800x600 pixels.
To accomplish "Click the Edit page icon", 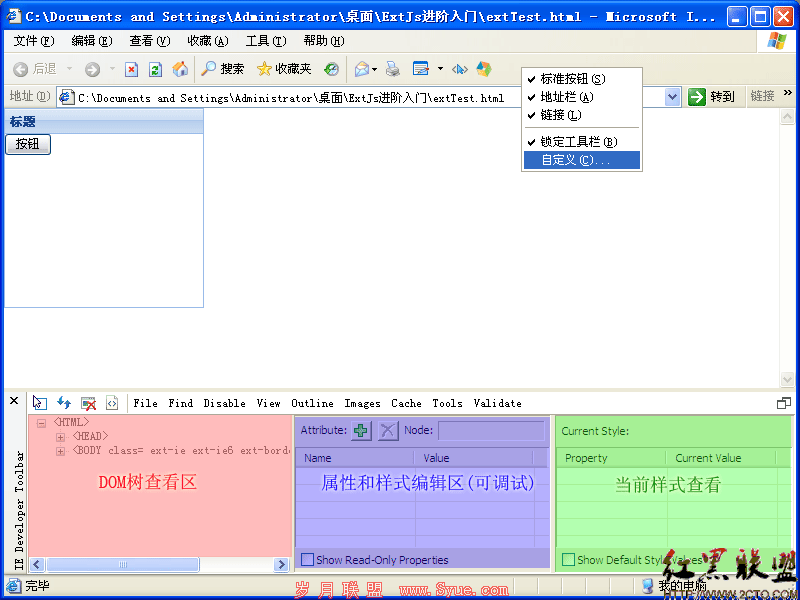I will pyautogui.click(x=421, y=68).
